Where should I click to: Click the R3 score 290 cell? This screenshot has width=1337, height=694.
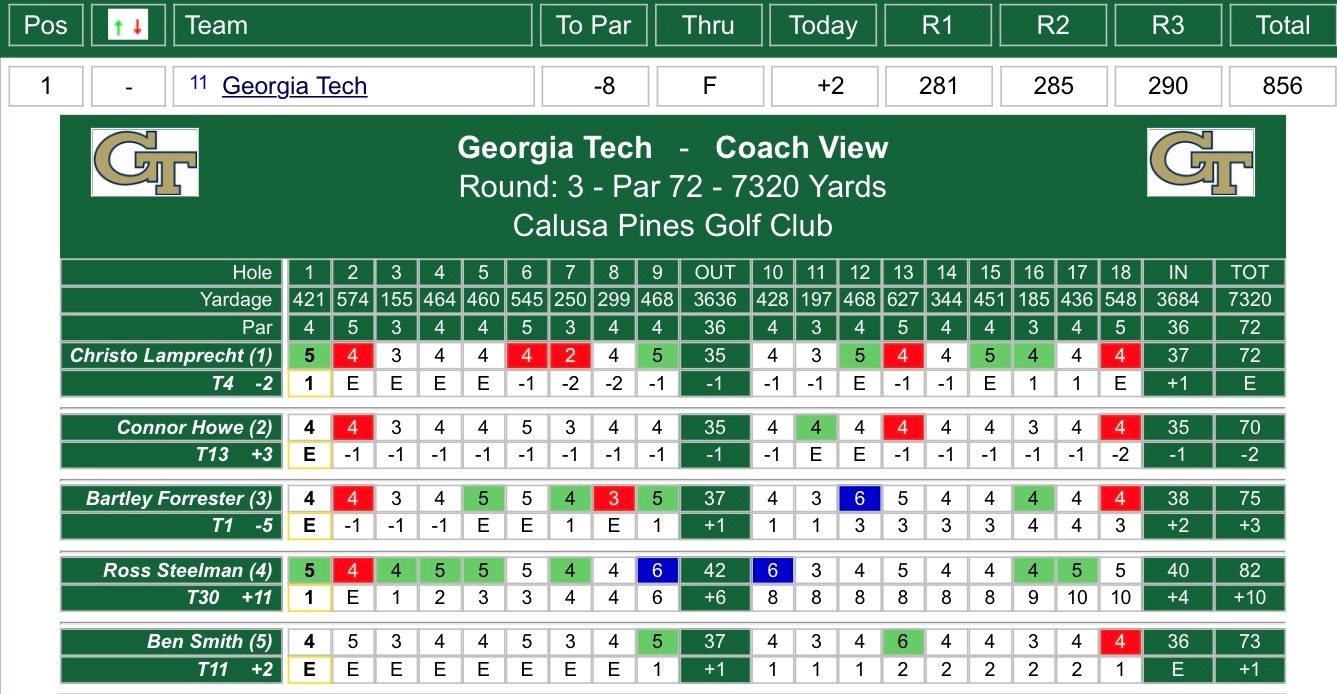coord(1168,86)
